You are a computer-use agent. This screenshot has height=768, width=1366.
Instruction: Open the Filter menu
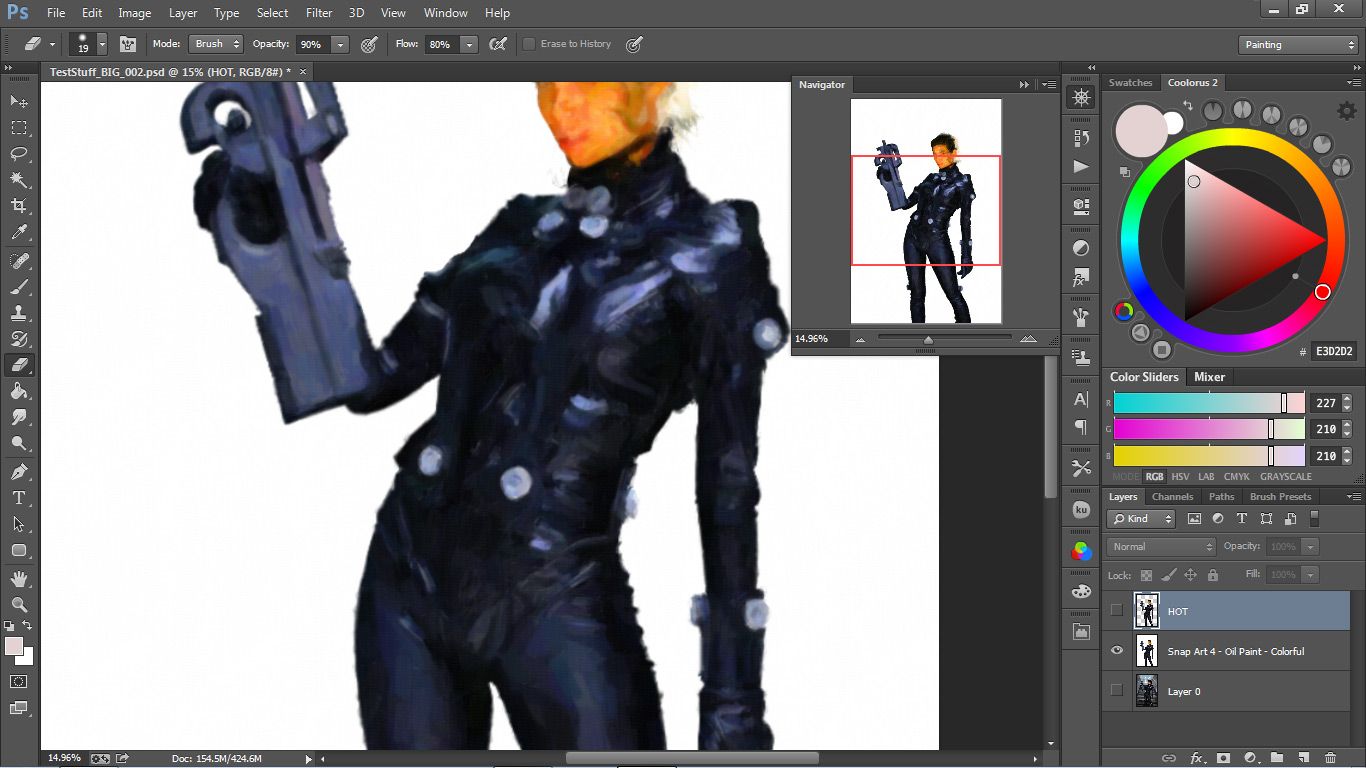click(x=319, y=13)
